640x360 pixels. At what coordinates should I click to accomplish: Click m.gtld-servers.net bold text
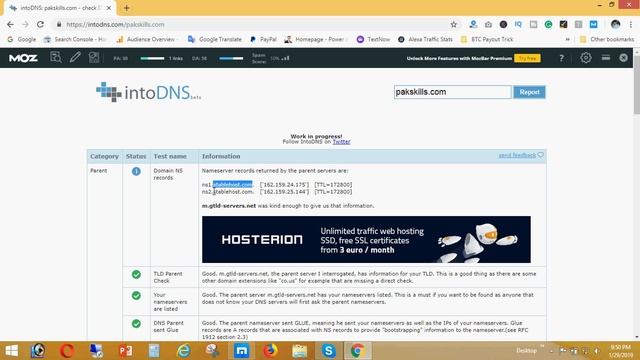pyautogui.click(x=229, y=206)
